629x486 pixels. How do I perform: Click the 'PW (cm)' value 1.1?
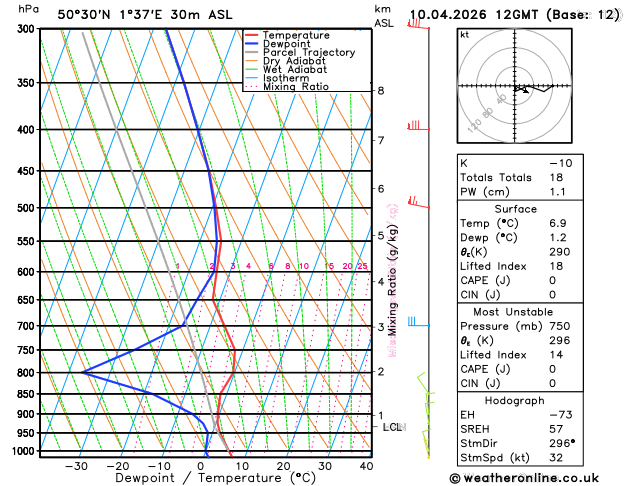coord(558,192)
